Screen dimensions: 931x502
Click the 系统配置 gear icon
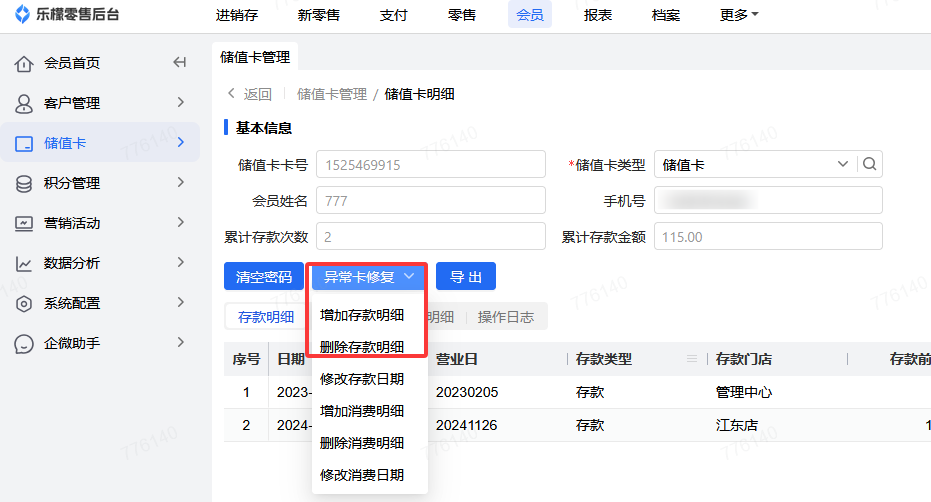[x=24, y=304]
